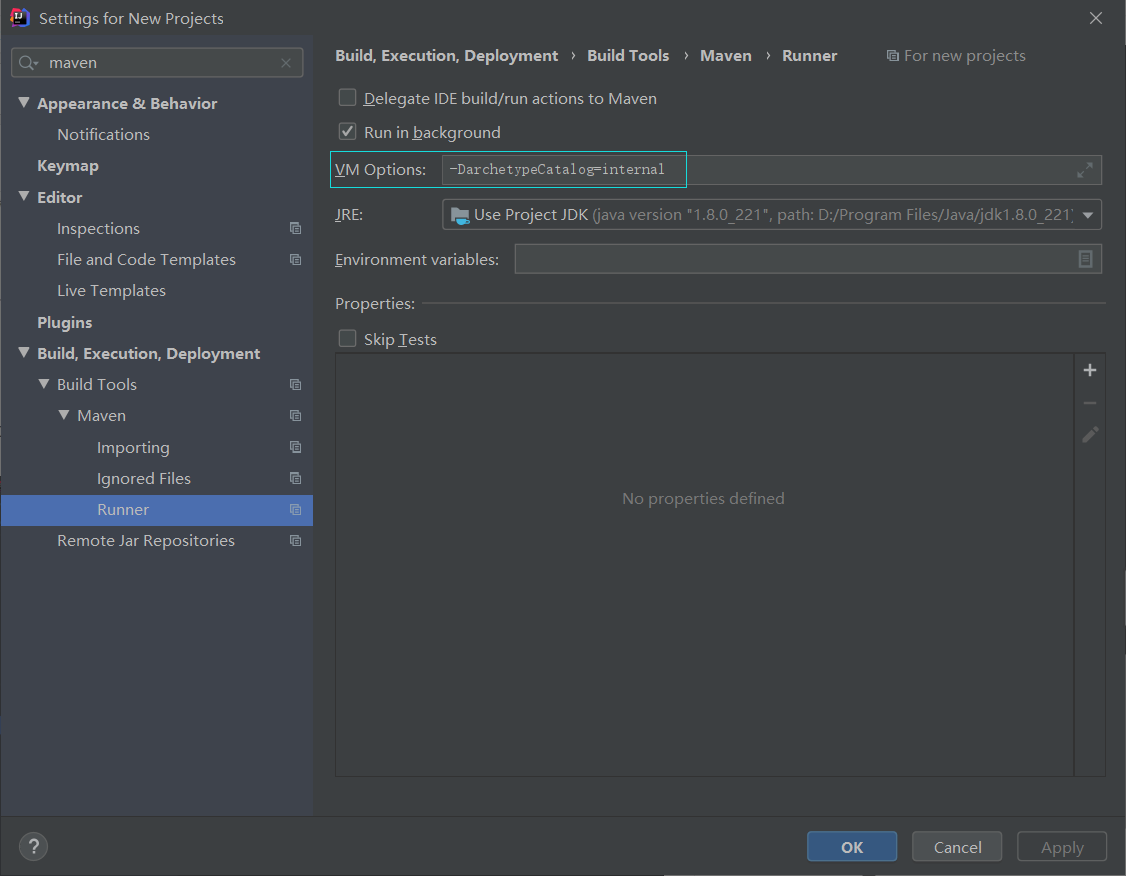Uncheck Run in background
1126x876 pixels.
348,131
